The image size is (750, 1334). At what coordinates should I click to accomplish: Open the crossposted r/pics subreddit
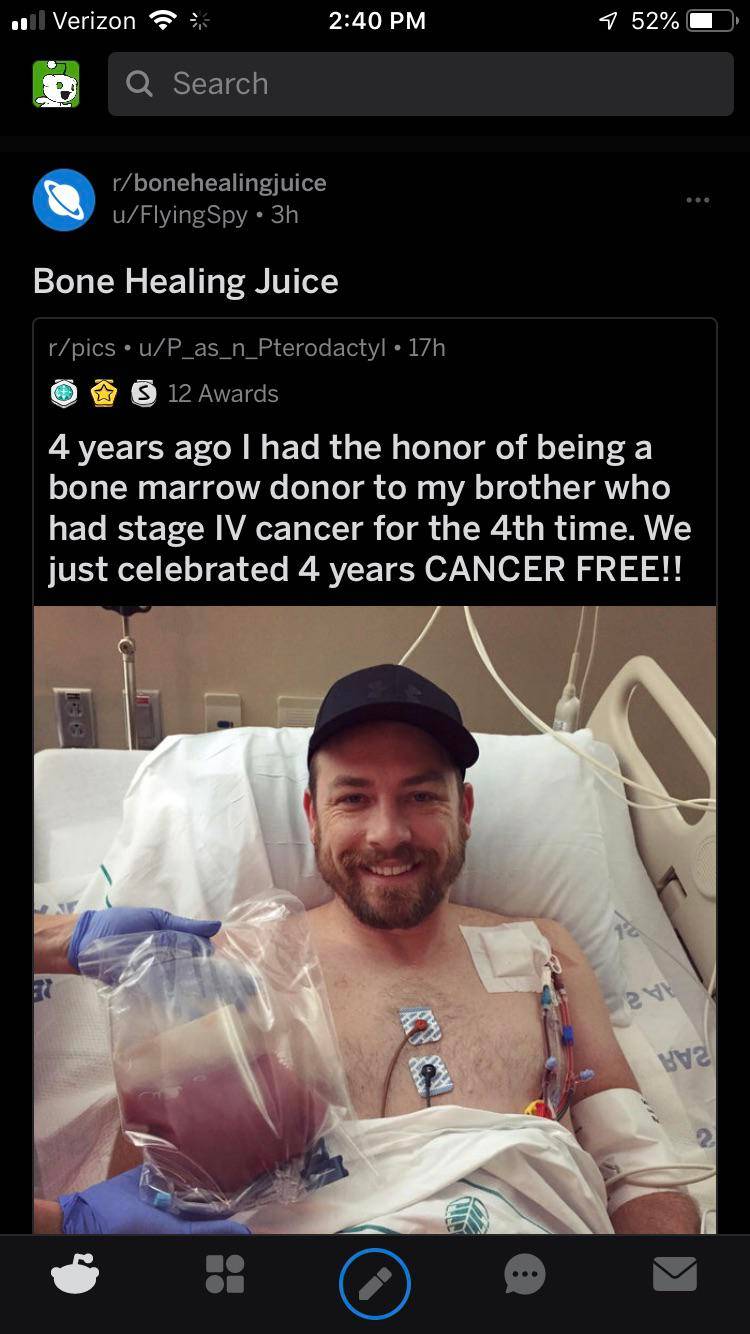(82, 347)
